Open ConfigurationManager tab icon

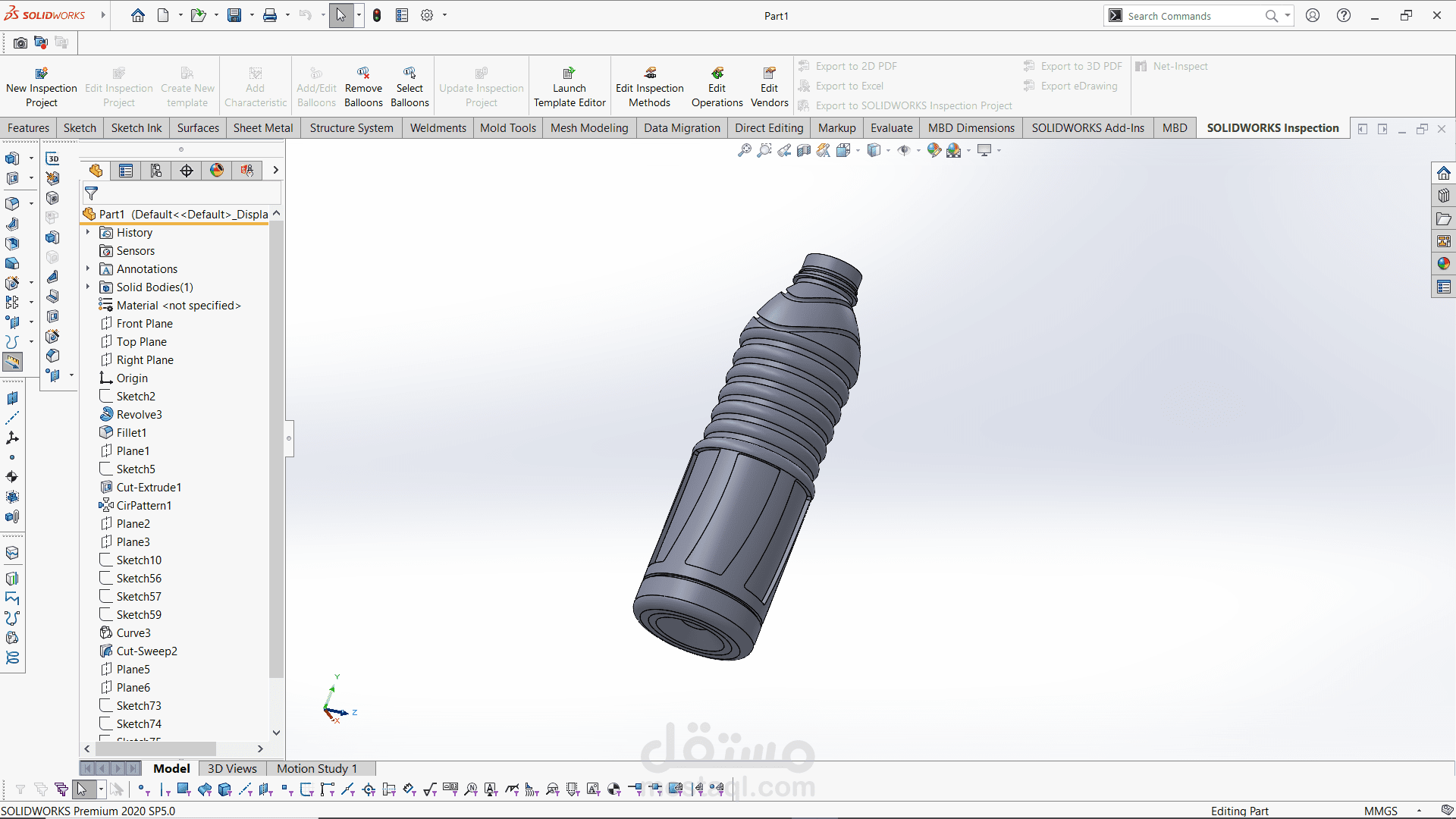point(156,171)
